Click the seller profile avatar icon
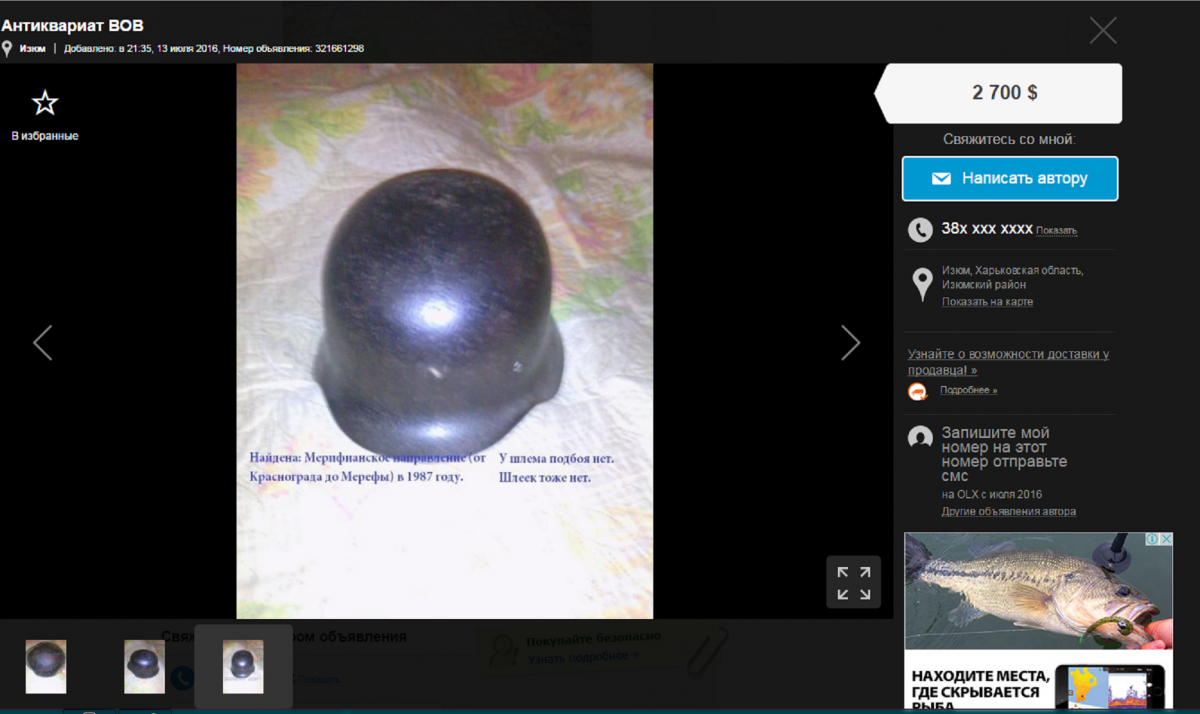Image resolution: width=1200 pixels, height=714 pixels. pos(920,437)
